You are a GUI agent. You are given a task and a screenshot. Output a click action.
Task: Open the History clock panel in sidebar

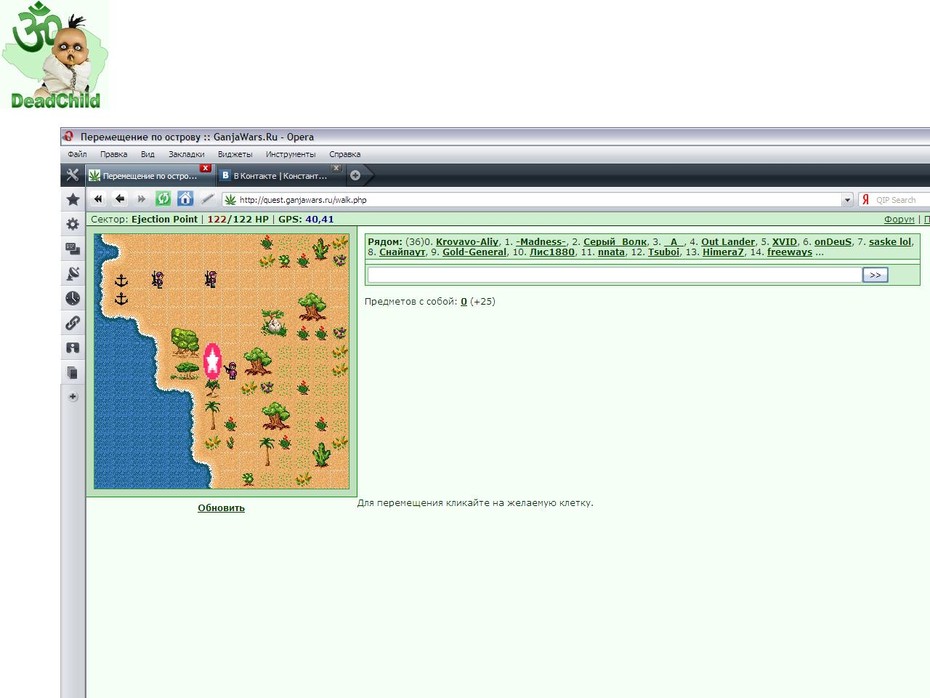[73, 298]
